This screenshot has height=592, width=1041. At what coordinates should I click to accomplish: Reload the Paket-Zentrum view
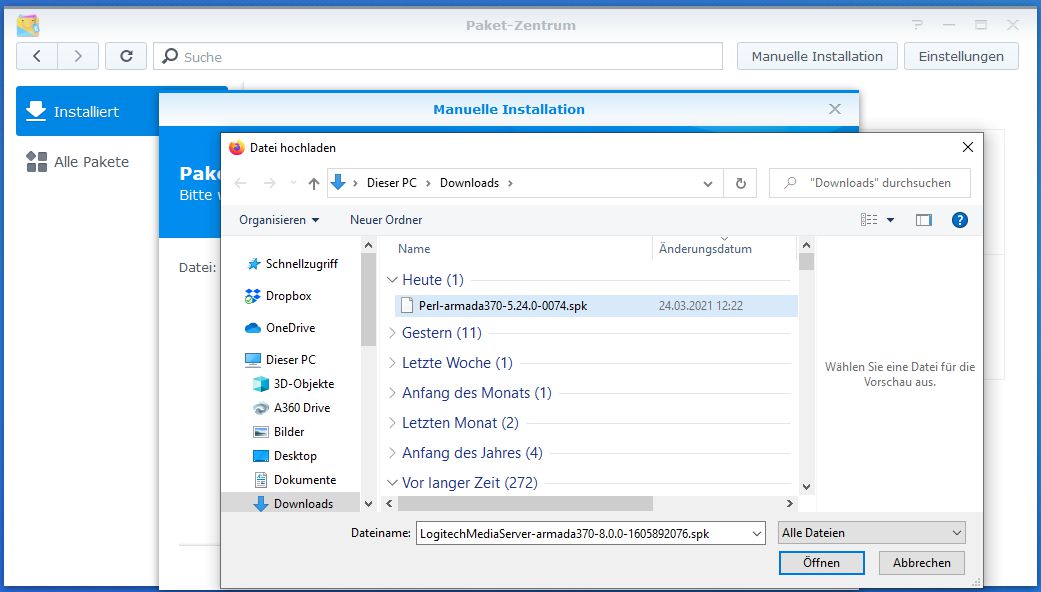coord(126,56)
